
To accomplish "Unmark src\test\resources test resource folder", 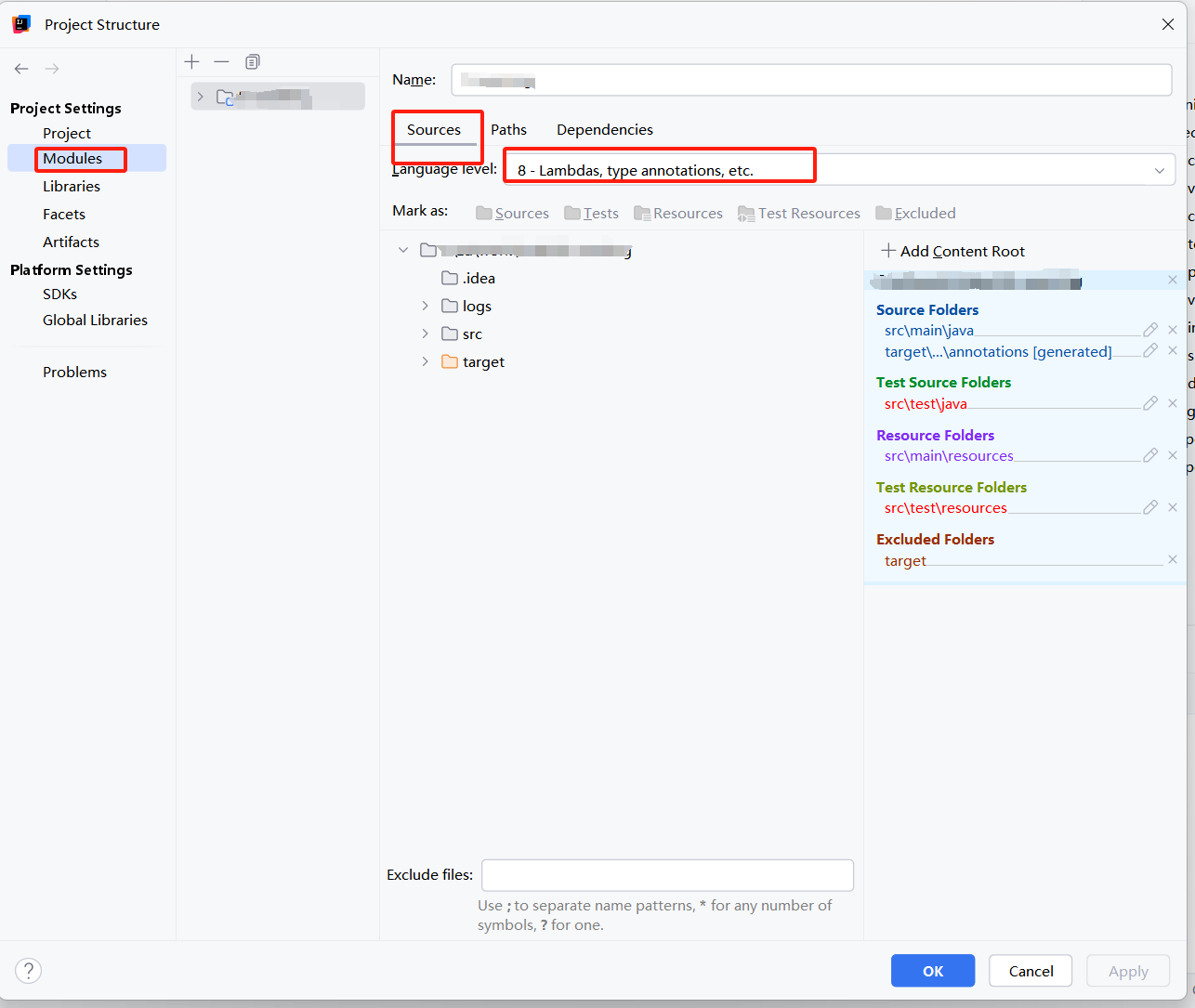I will (1173, 507).
